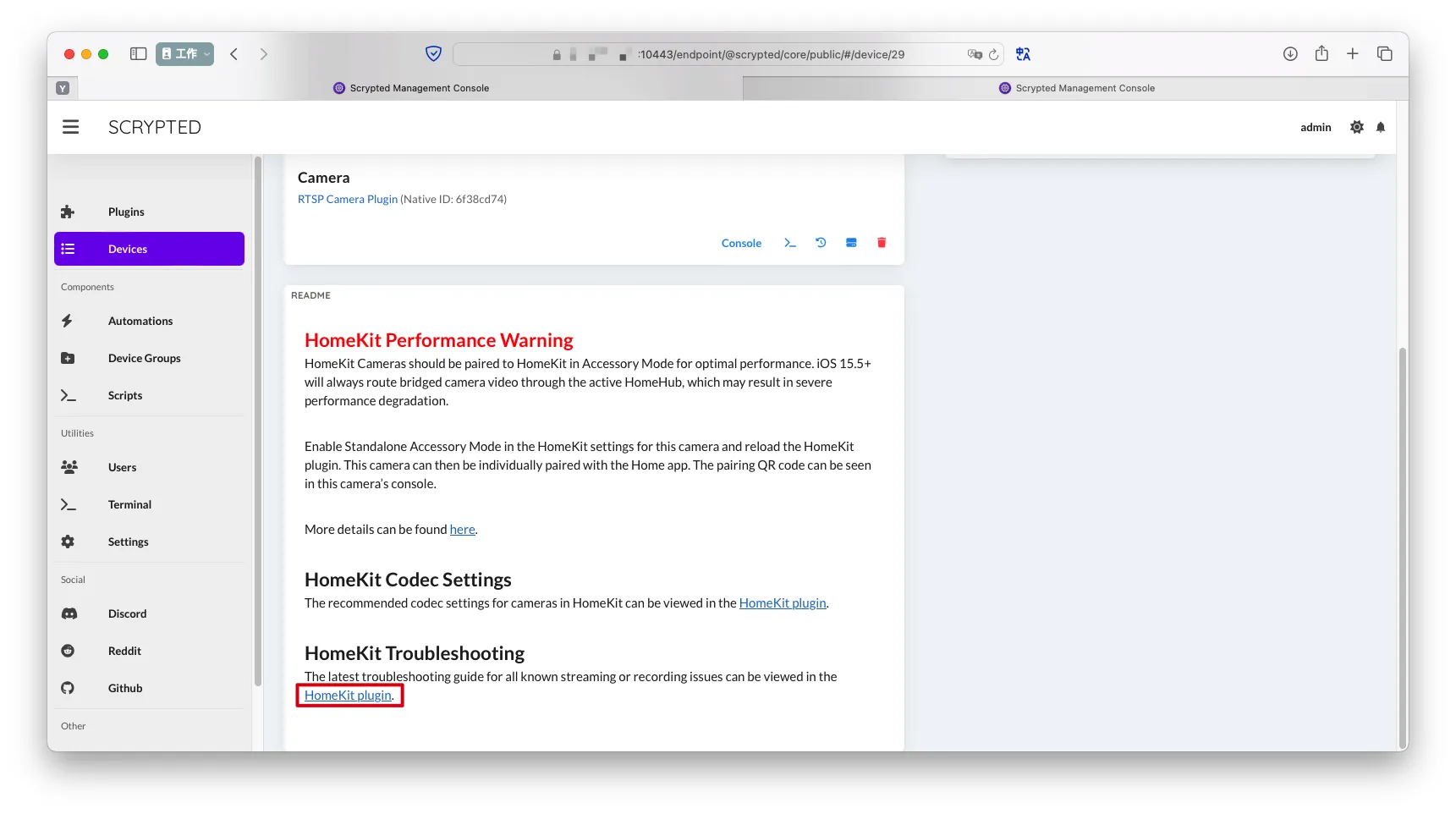Open Plugins in the sidebar
The image size is (1456, 814).
click(x=126, y=212)
